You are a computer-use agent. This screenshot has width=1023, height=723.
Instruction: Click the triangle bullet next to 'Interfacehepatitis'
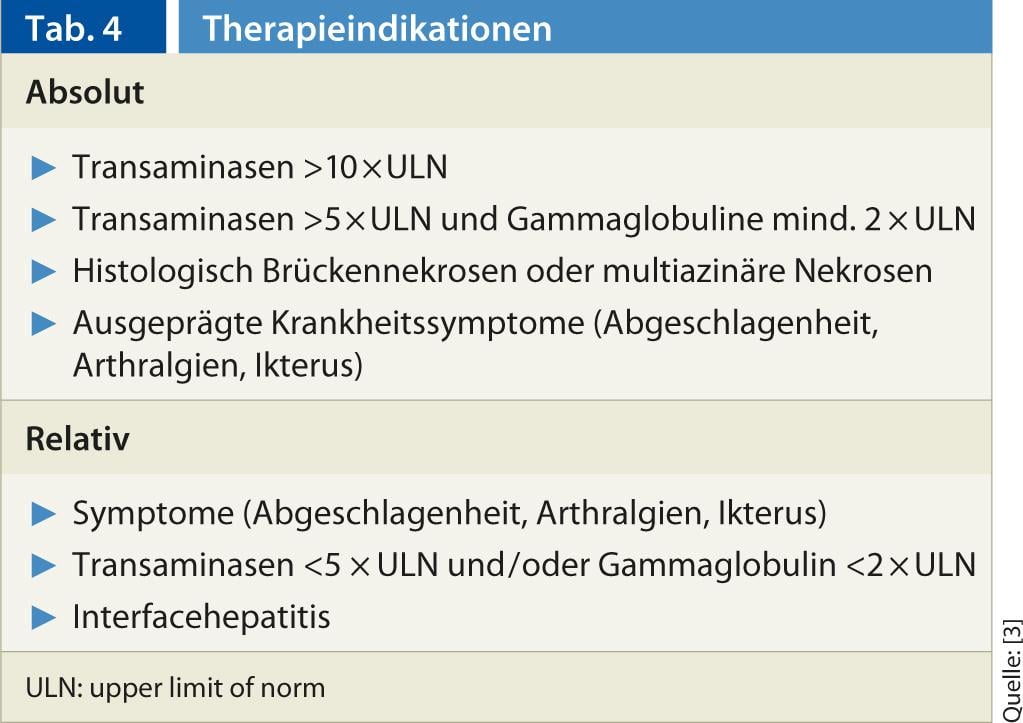[44, 617]
